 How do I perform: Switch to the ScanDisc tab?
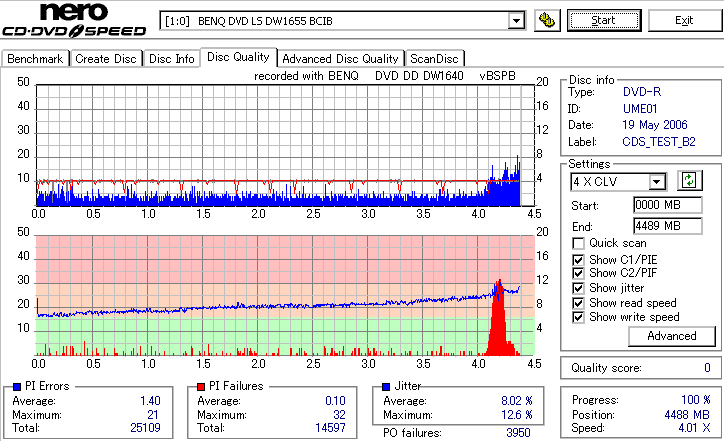[434, 59]
